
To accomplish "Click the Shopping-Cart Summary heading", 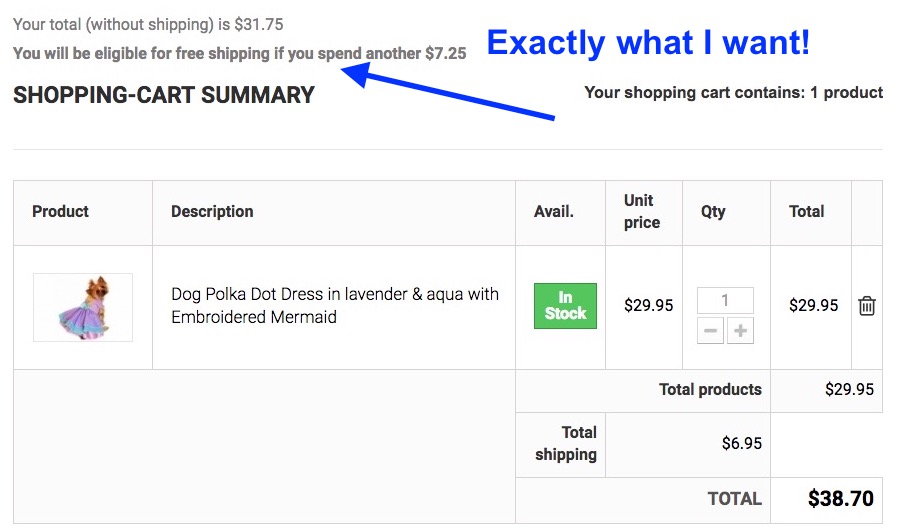I will coord(164,95).
